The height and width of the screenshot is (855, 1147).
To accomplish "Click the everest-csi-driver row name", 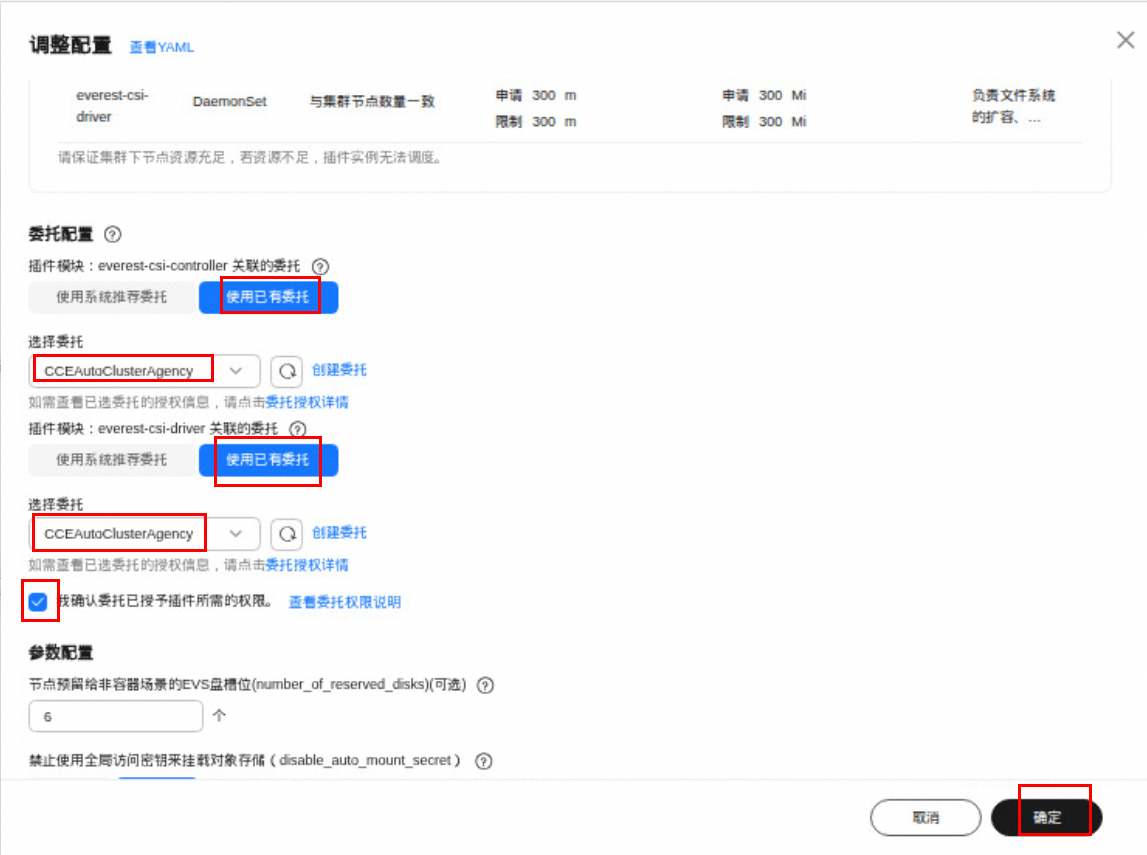I will tap(112, 106).
